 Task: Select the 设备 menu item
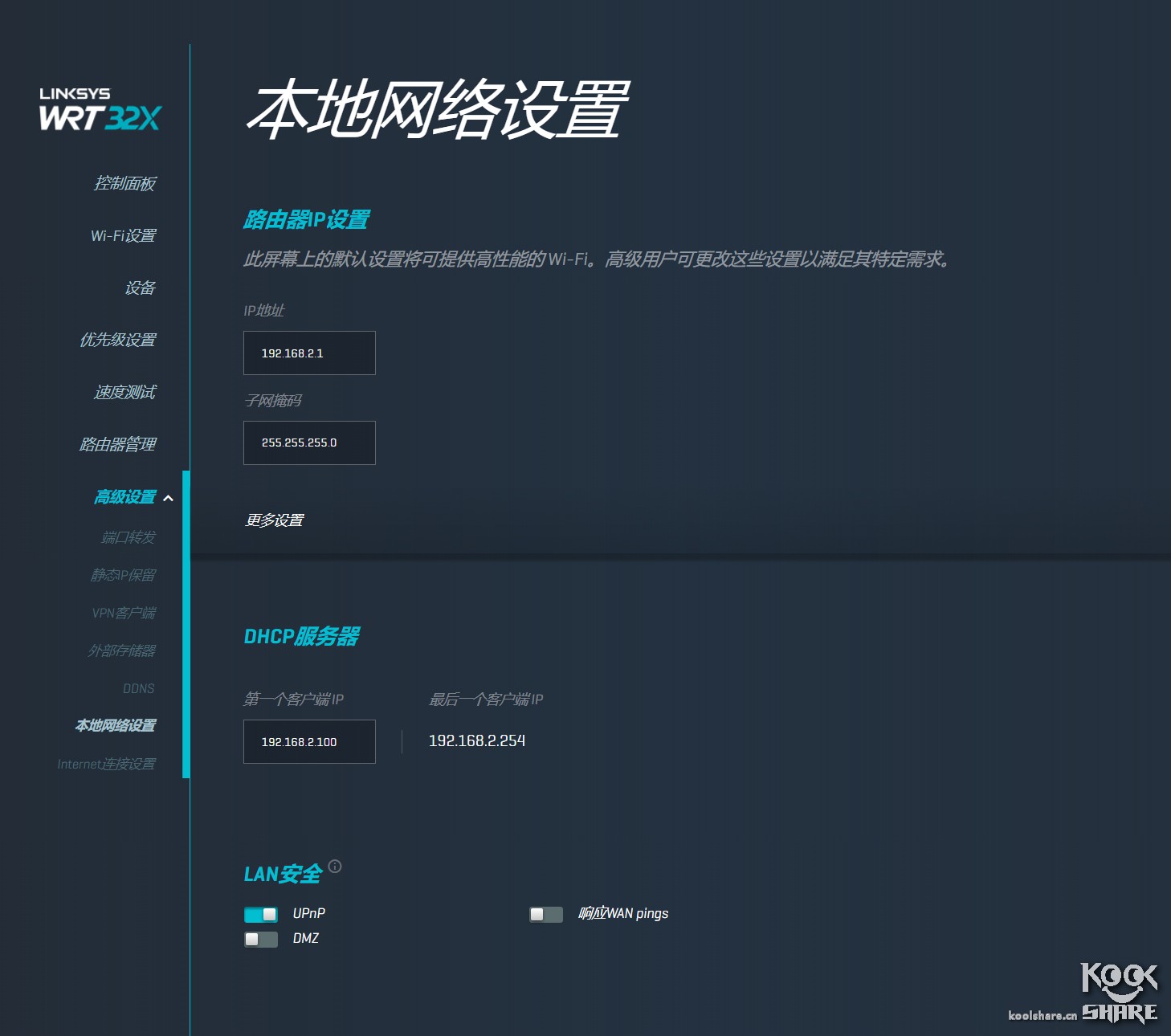pyautogui.click(x=141, y=288)
